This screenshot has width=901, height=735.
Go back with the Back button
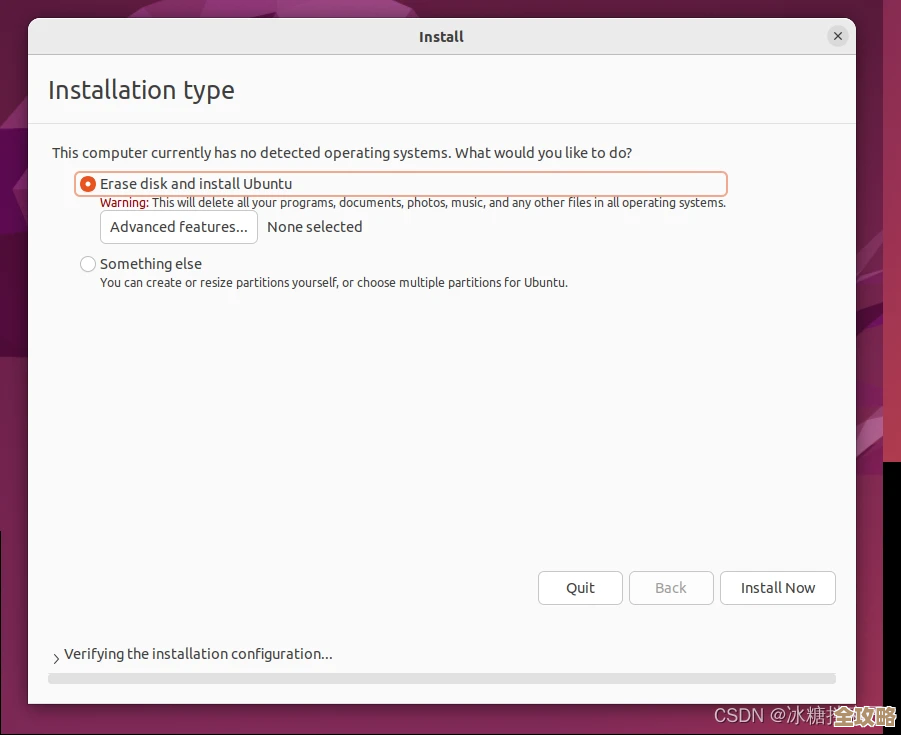click(x=671, y=588)
